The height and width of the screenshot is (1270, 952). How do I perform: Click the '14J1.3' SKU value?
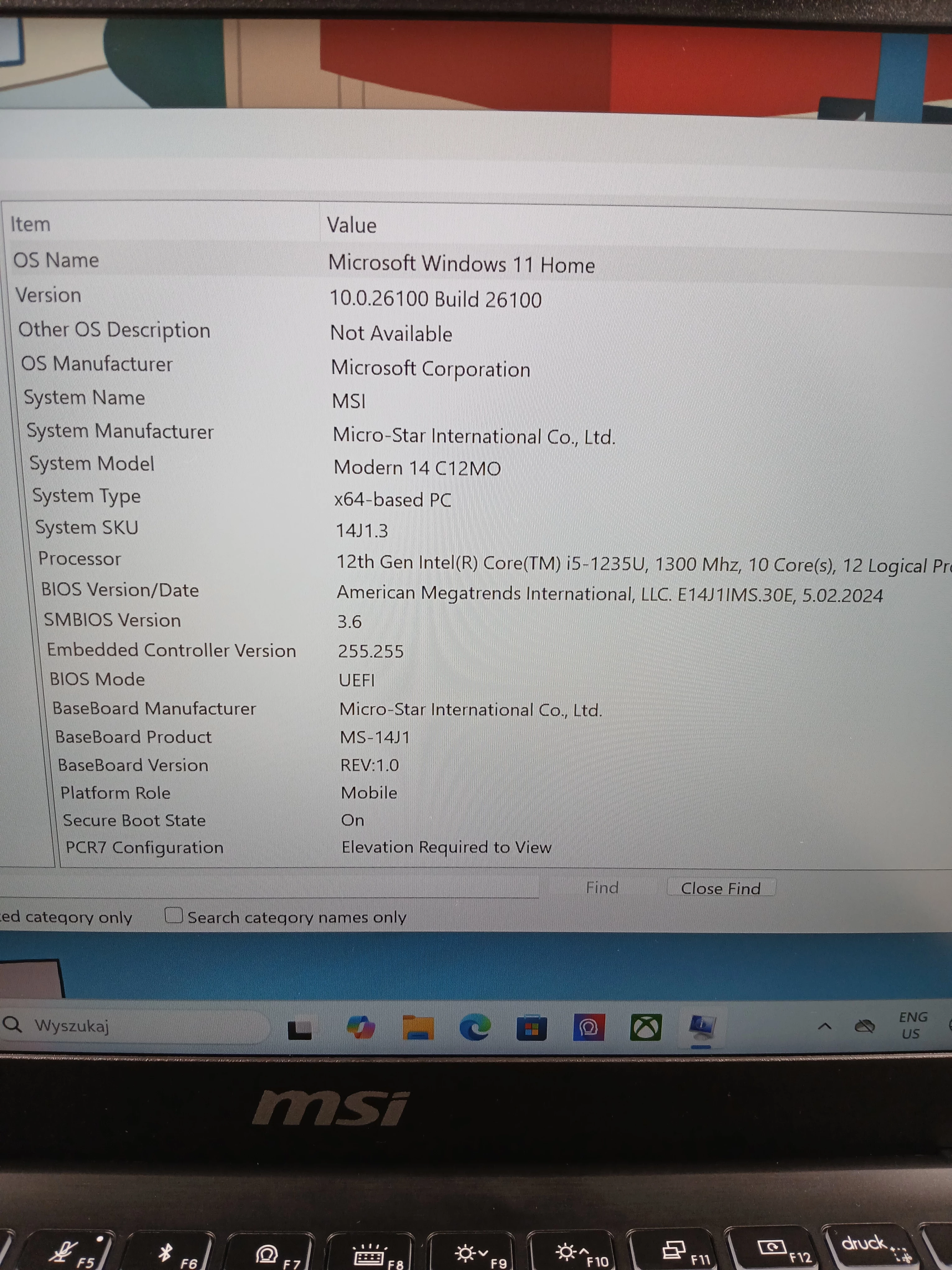[x=362, y=530]
